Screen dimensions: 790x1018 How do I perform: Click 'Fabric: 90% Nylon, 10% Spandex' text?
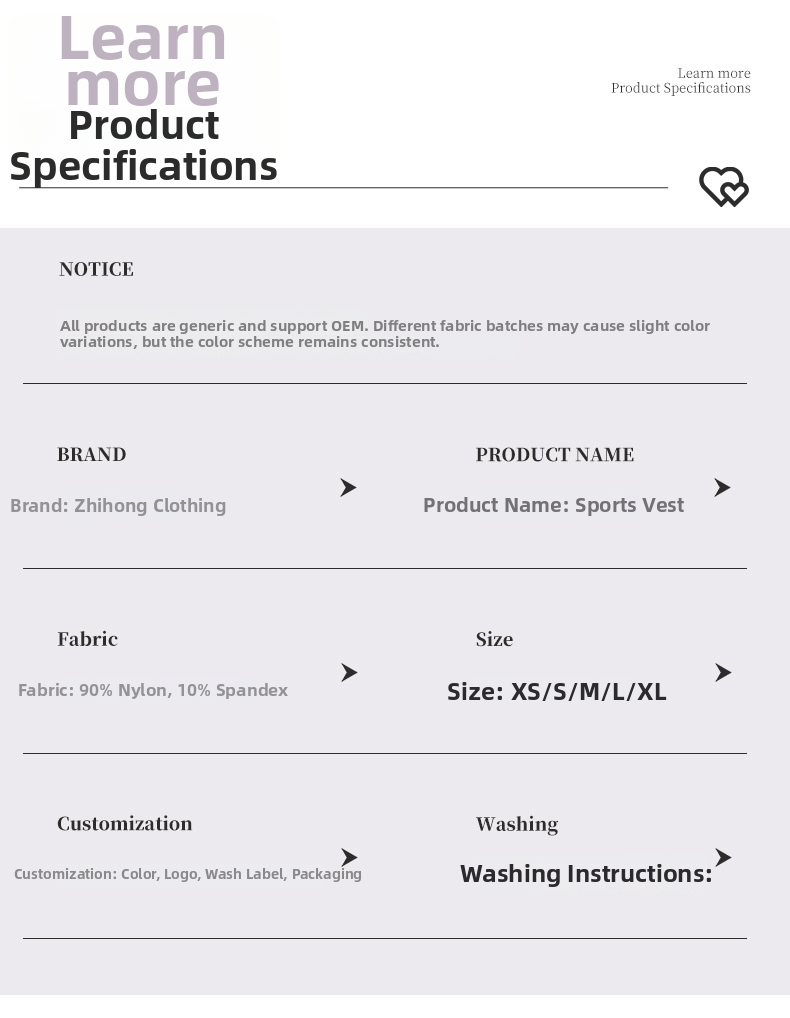tap(153, 690)
